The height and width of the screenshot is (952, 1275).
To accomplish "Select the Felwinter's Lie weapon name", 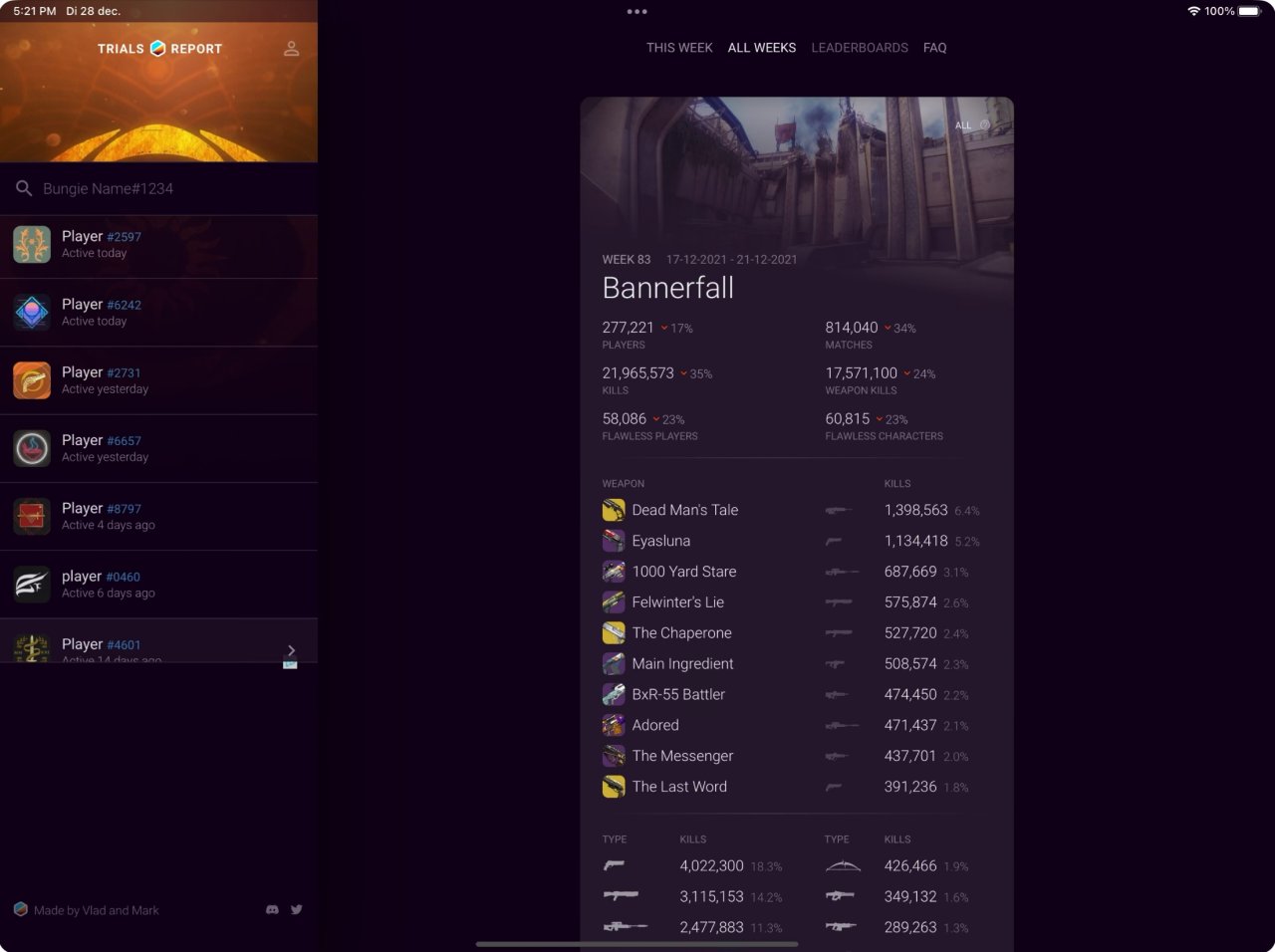I will 678,602.
